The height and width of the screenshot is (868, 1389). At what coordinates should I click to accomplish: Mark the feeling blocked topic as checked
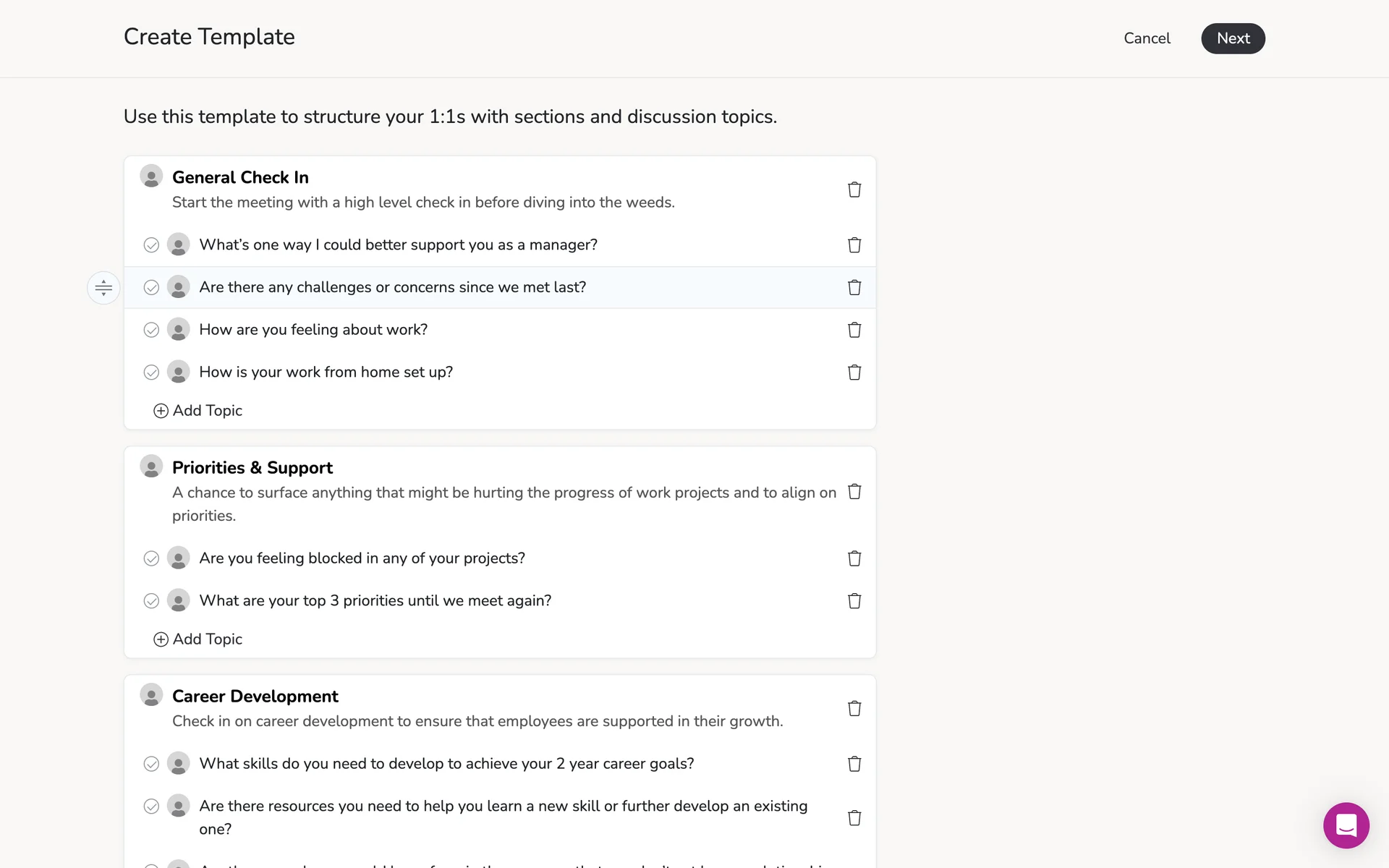coord(151,558)
